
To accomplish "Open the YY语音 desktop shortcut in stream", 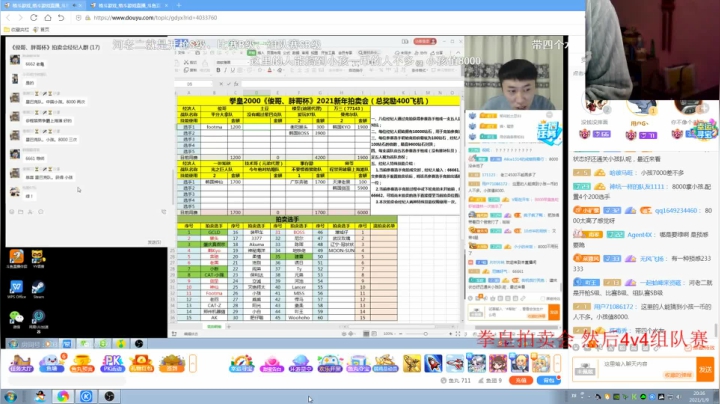I will coord(38,259).
